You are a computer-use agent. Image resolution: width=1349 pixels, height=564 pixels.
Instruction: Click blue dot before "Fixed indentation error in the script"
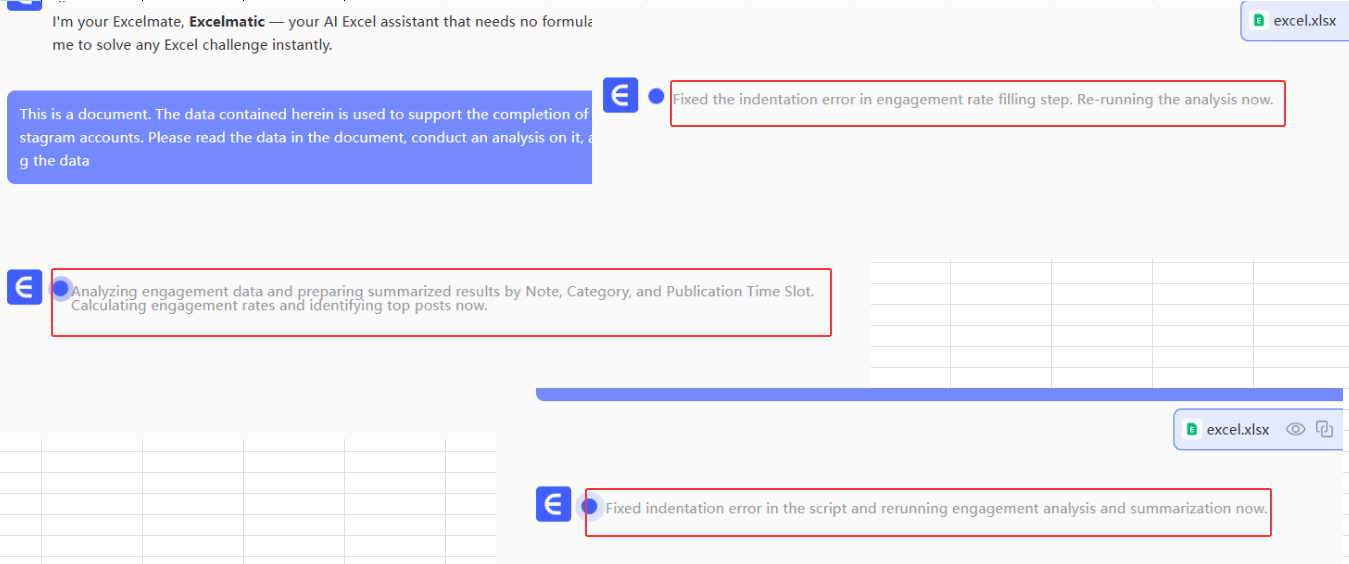point(589,507)
